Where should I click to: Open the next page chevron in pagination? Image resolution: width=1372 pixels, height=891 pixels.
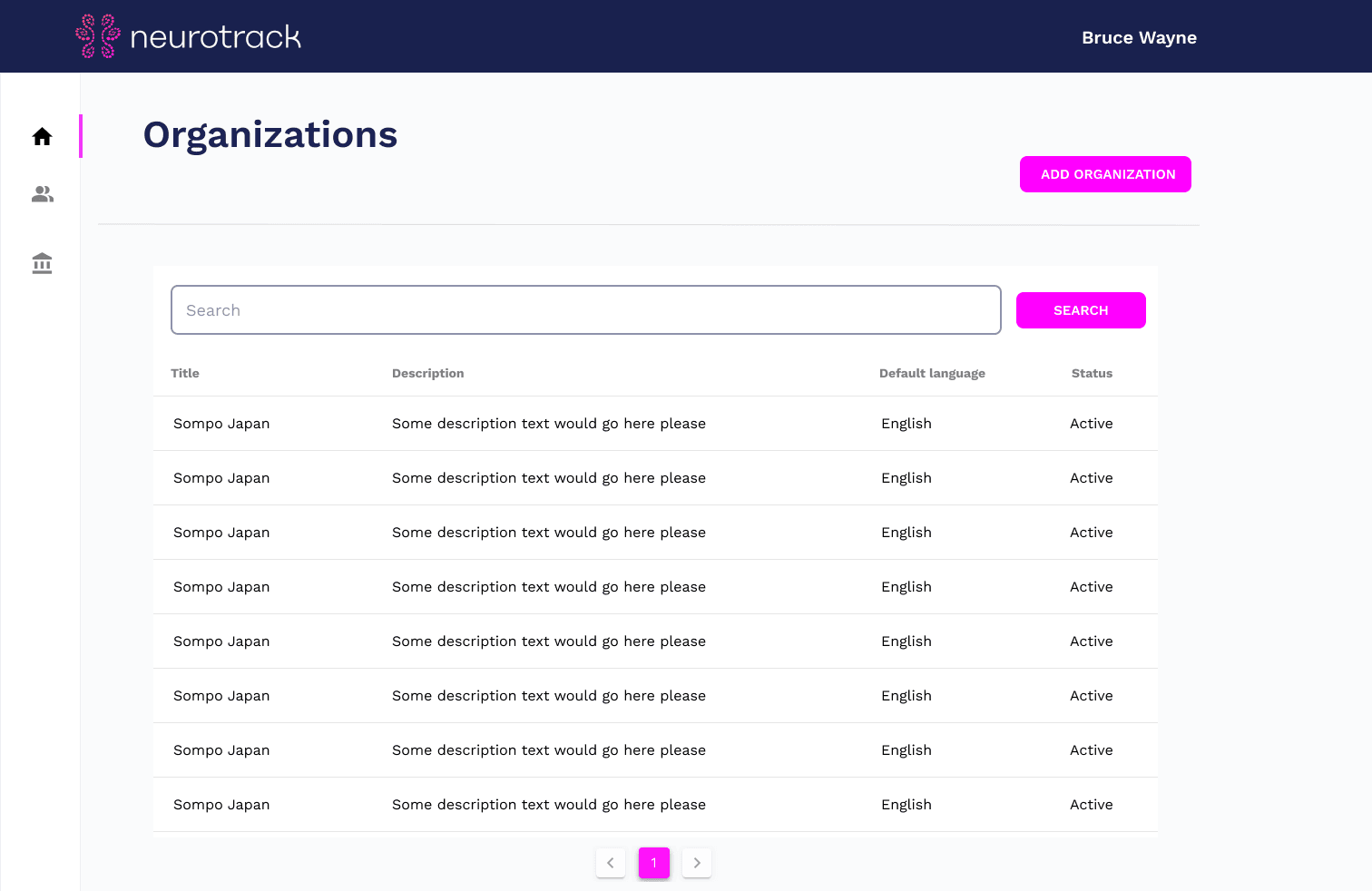pyautogui.click(x=697, y=863)
